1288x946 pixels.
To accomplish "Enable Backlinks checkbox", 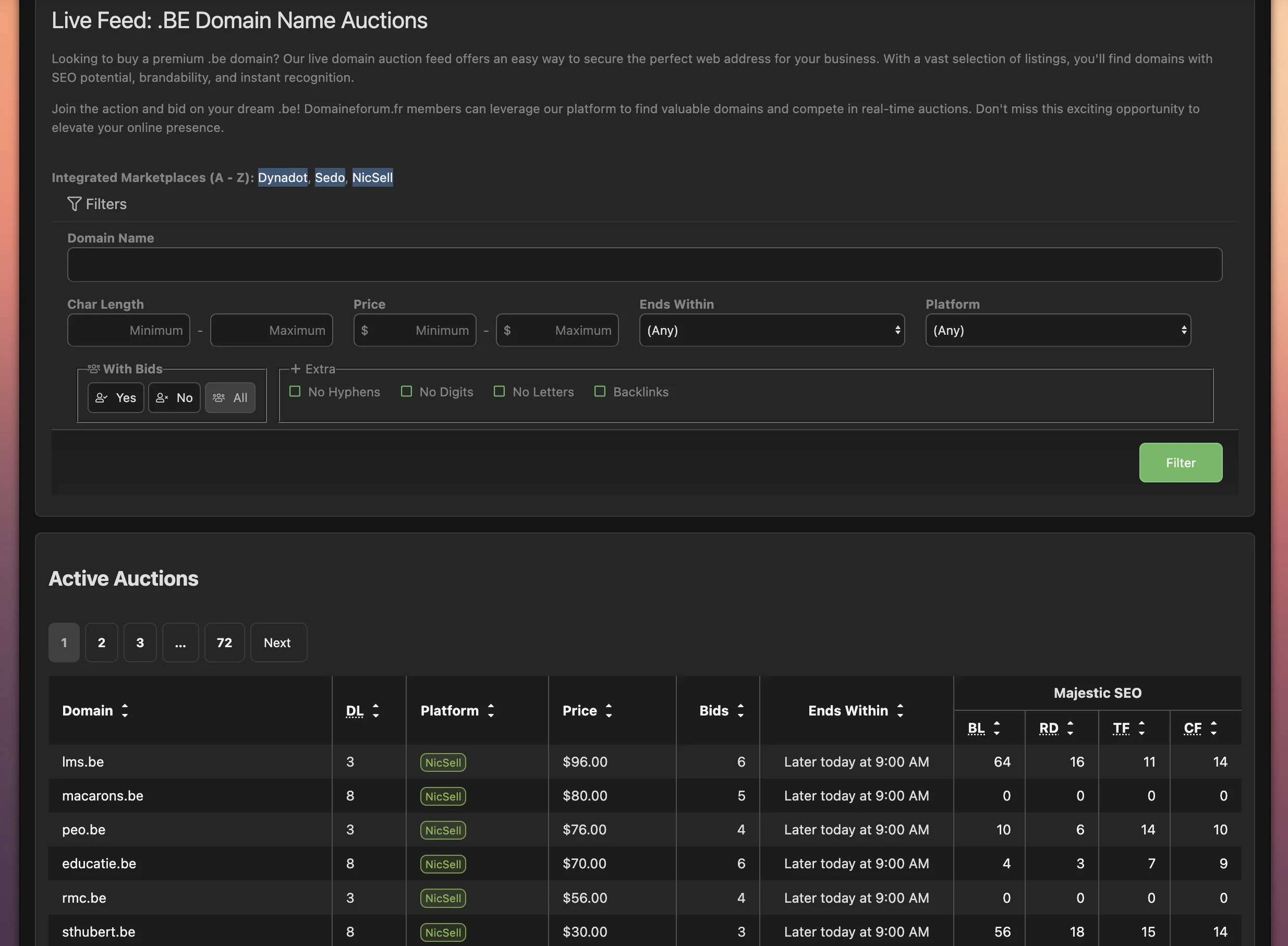I will [x=600, y=391].
